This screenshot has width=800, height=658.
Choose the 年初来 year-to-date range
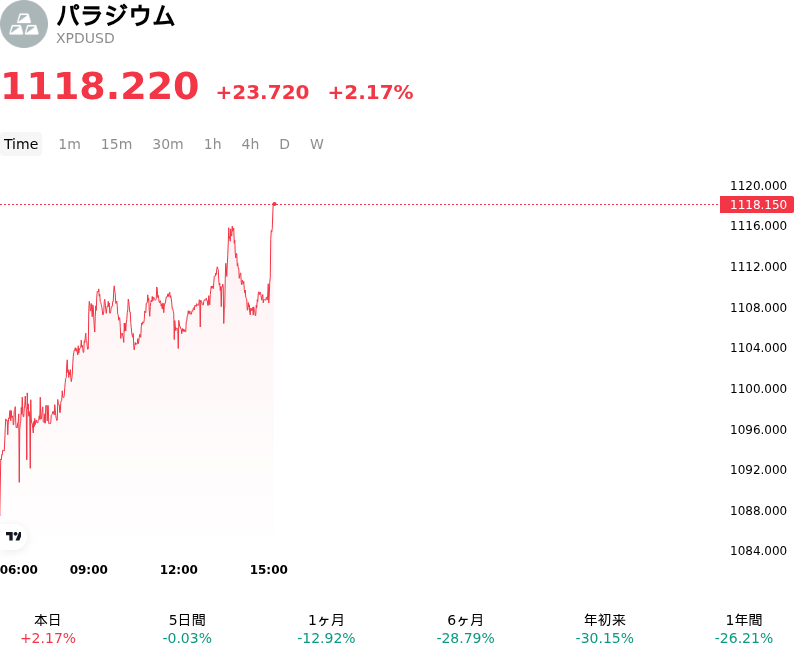pyautogui.click(x=605, y=629)
